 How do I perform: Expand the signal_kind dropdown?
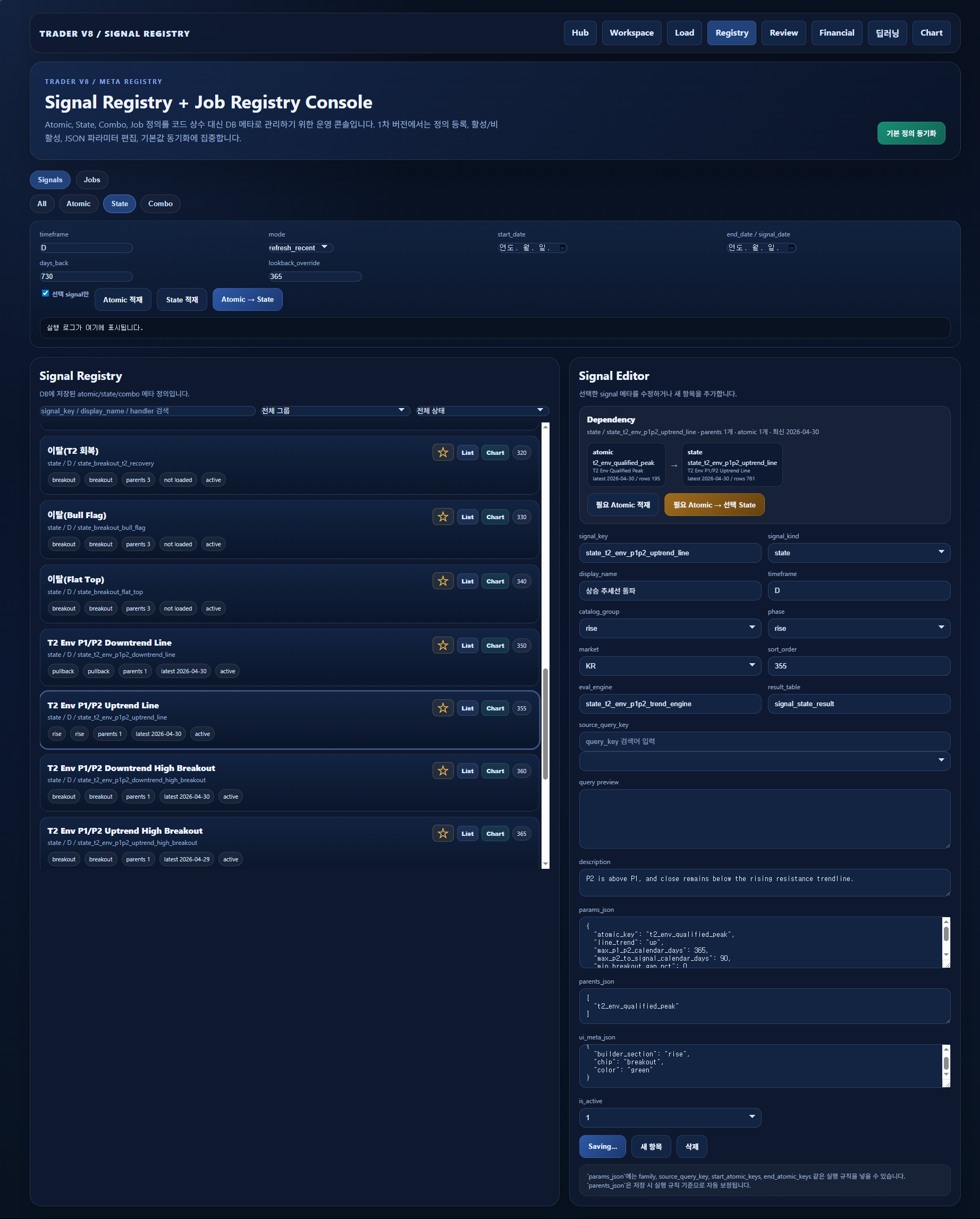click(x=858, y=553)
